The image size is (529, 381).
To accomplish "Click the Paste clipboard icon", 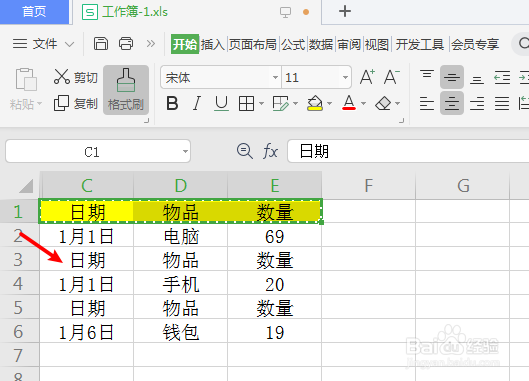I will tap(26, 80).
